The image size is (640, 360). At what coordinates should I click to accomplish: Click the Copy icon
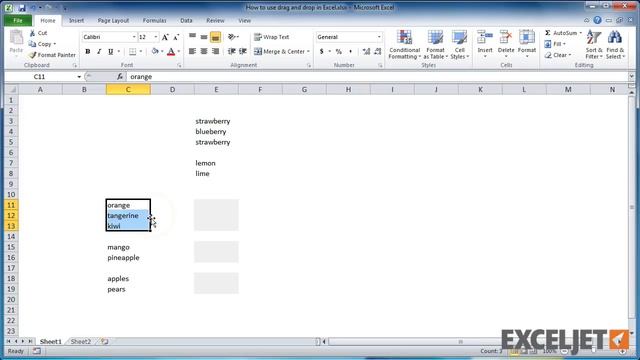pos(32,44)
